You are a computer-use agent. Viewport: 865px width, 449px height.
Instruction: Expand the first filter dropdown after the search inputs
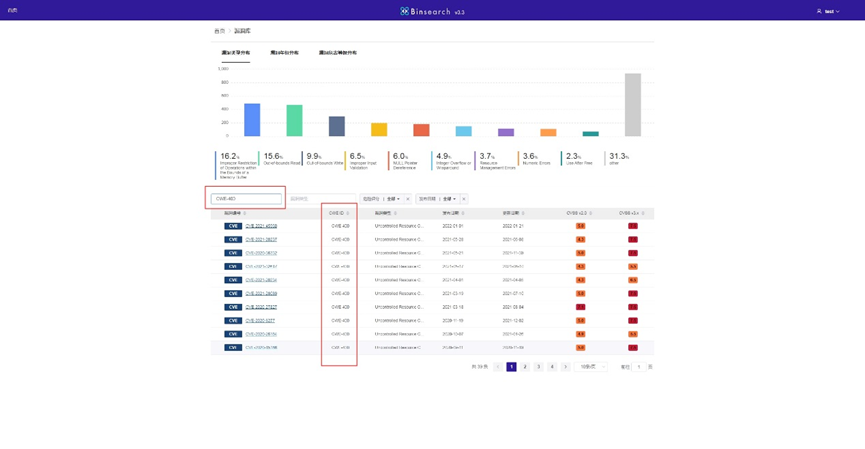point(392,199)
